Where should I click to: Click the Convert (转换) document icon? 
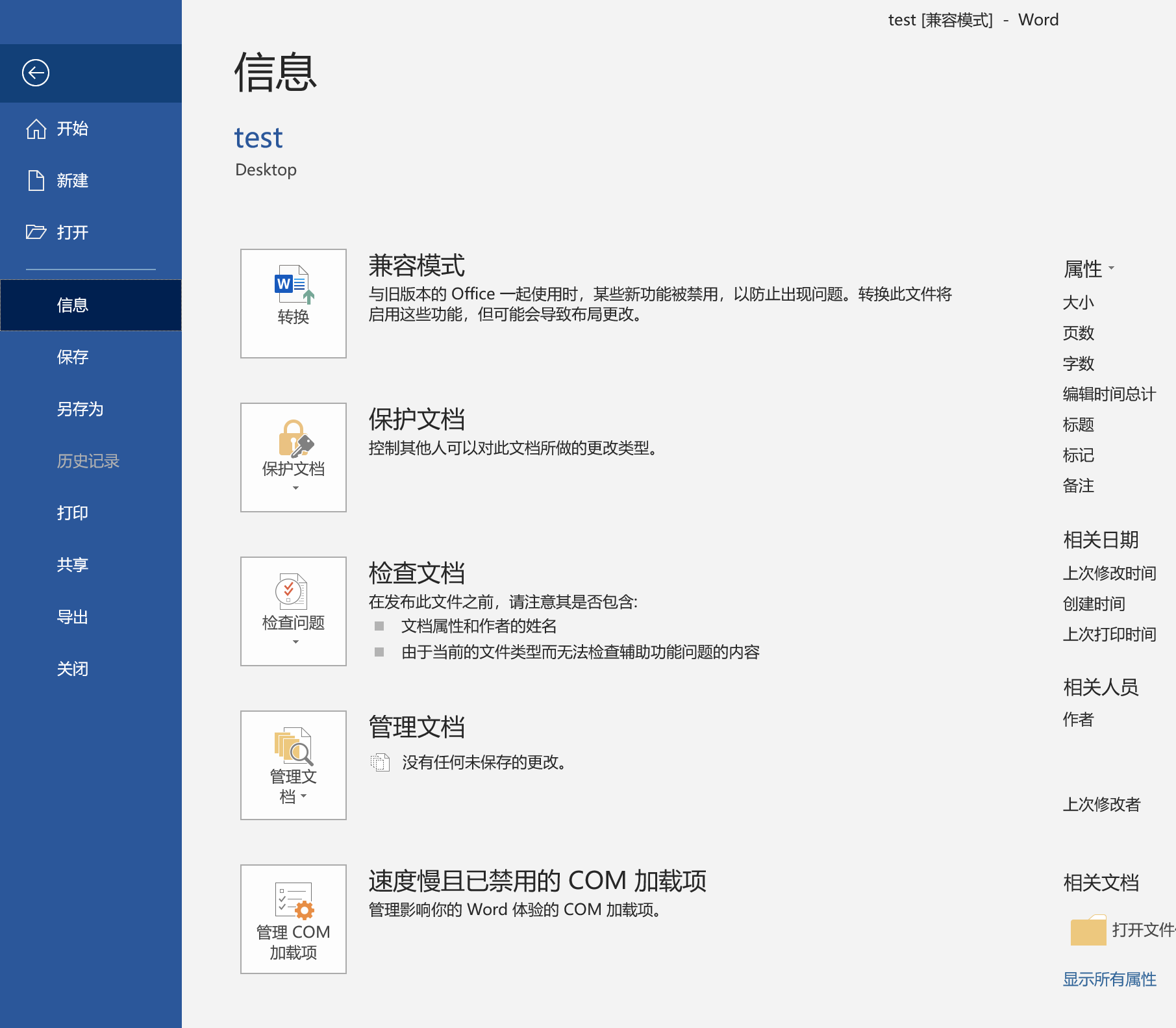coord(294,284)
